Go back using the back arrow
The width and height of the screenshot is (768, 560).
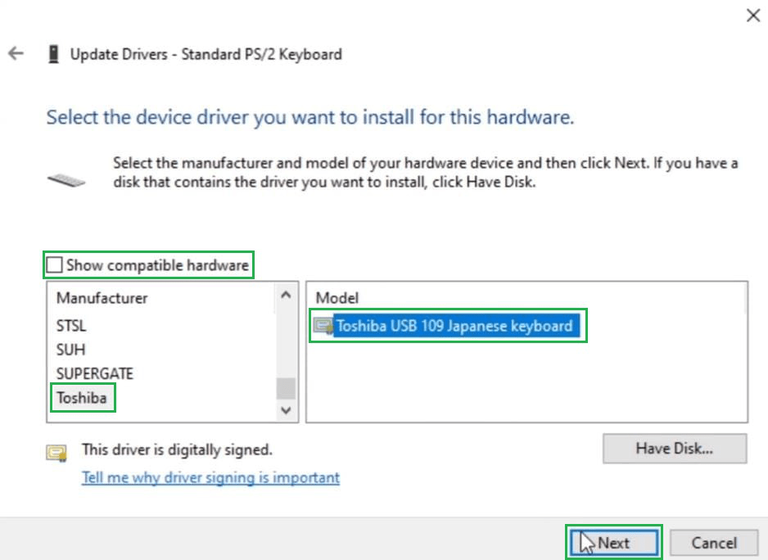16,53
